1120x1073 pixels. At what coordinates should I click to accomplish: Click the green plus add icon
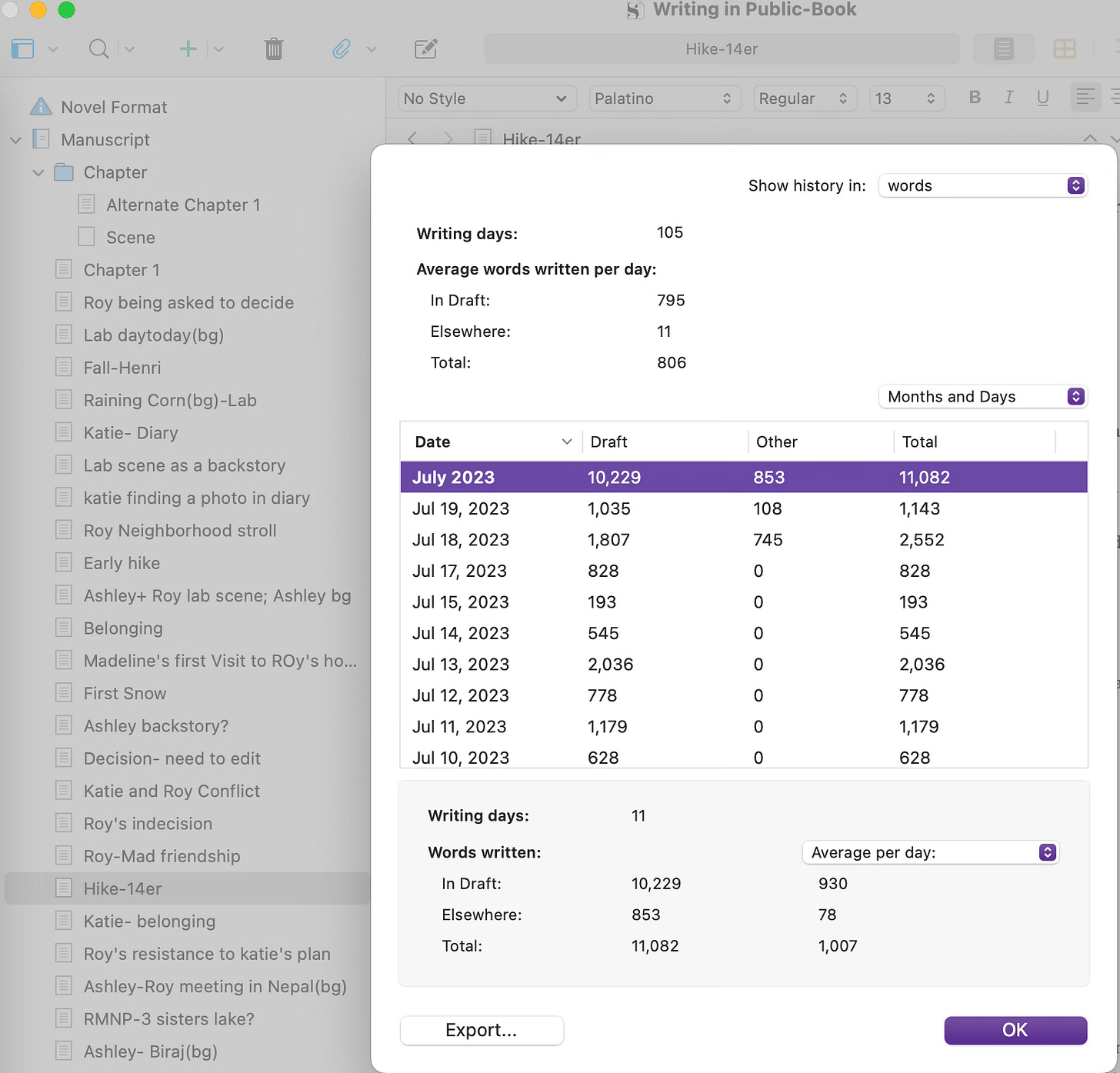point(188,49)
